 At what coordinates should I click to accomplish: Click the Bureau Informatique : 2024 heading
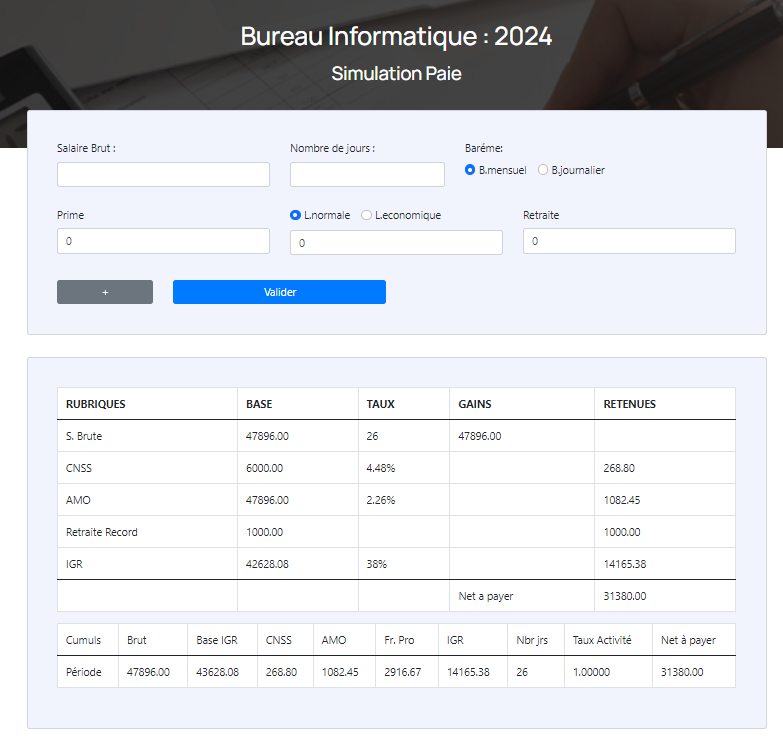(x=396, y=37)
